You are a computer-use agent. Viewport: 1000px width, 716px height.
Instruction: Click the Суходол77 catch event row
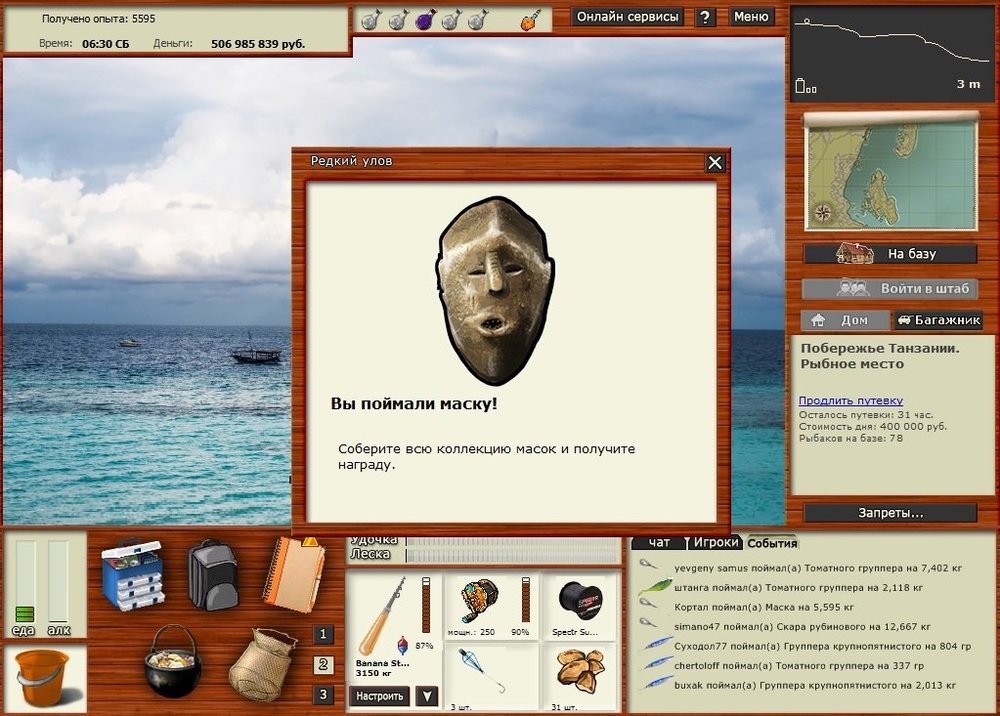point(822,646)
